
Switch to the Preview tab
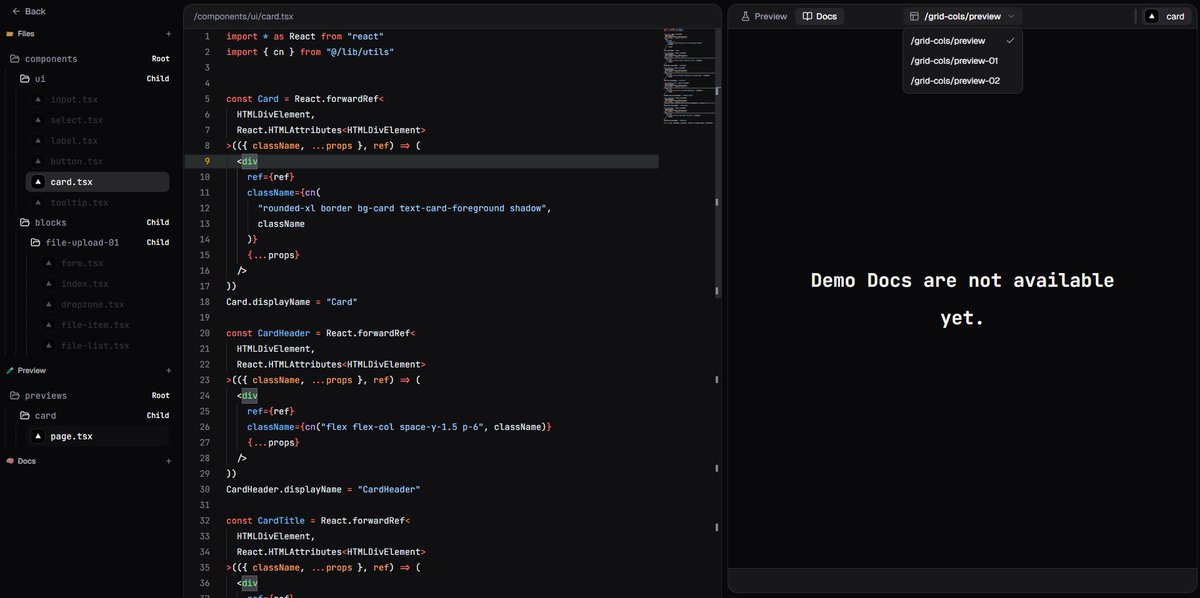[x=764, y=16]
